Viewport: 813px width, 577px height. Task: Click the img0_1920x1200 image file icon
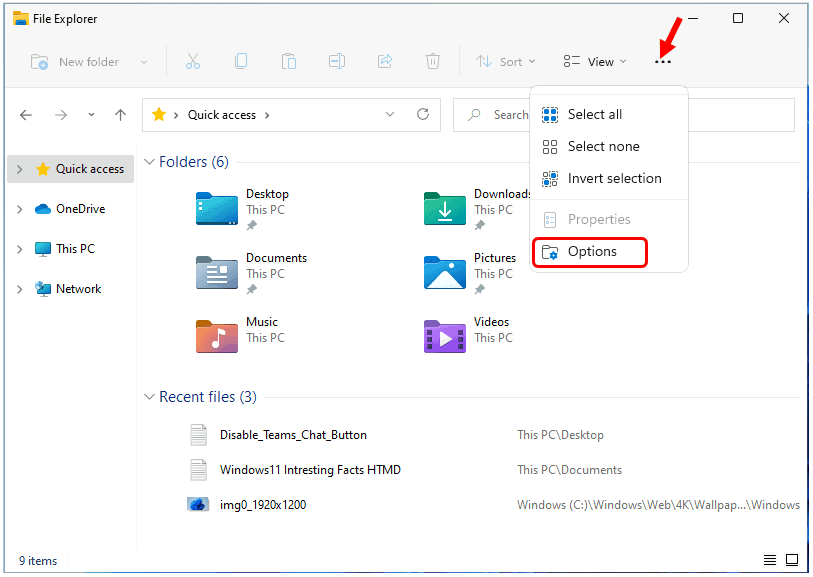pos(198,504)
